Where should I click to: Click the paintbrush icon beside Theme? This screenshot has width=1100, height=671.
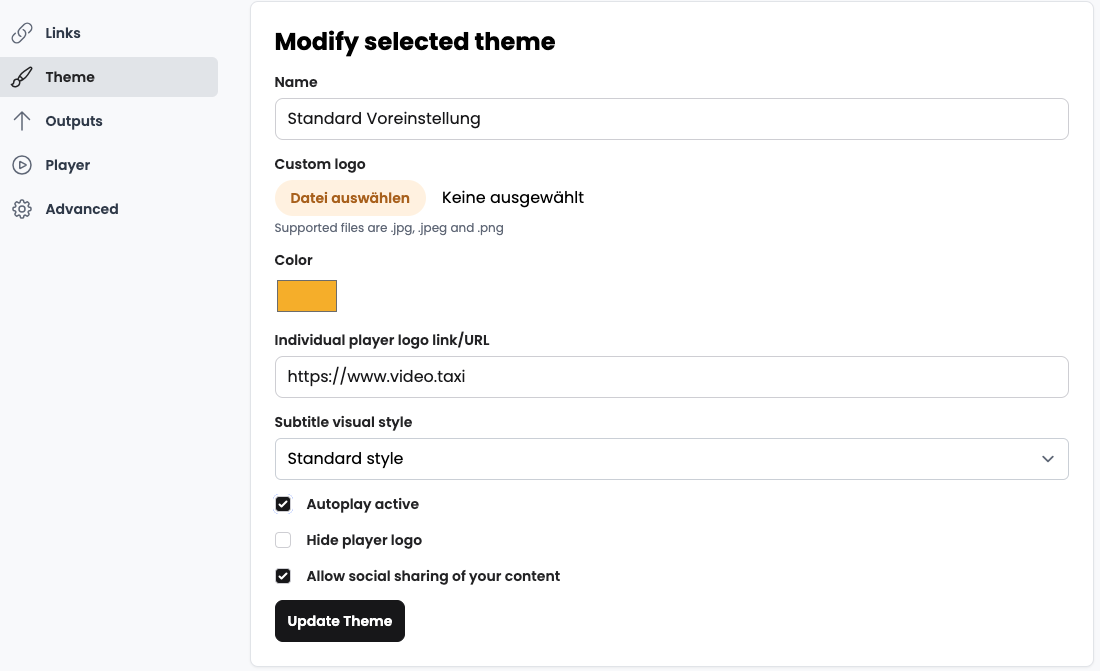pyautogui.click(x=22, y=77)
